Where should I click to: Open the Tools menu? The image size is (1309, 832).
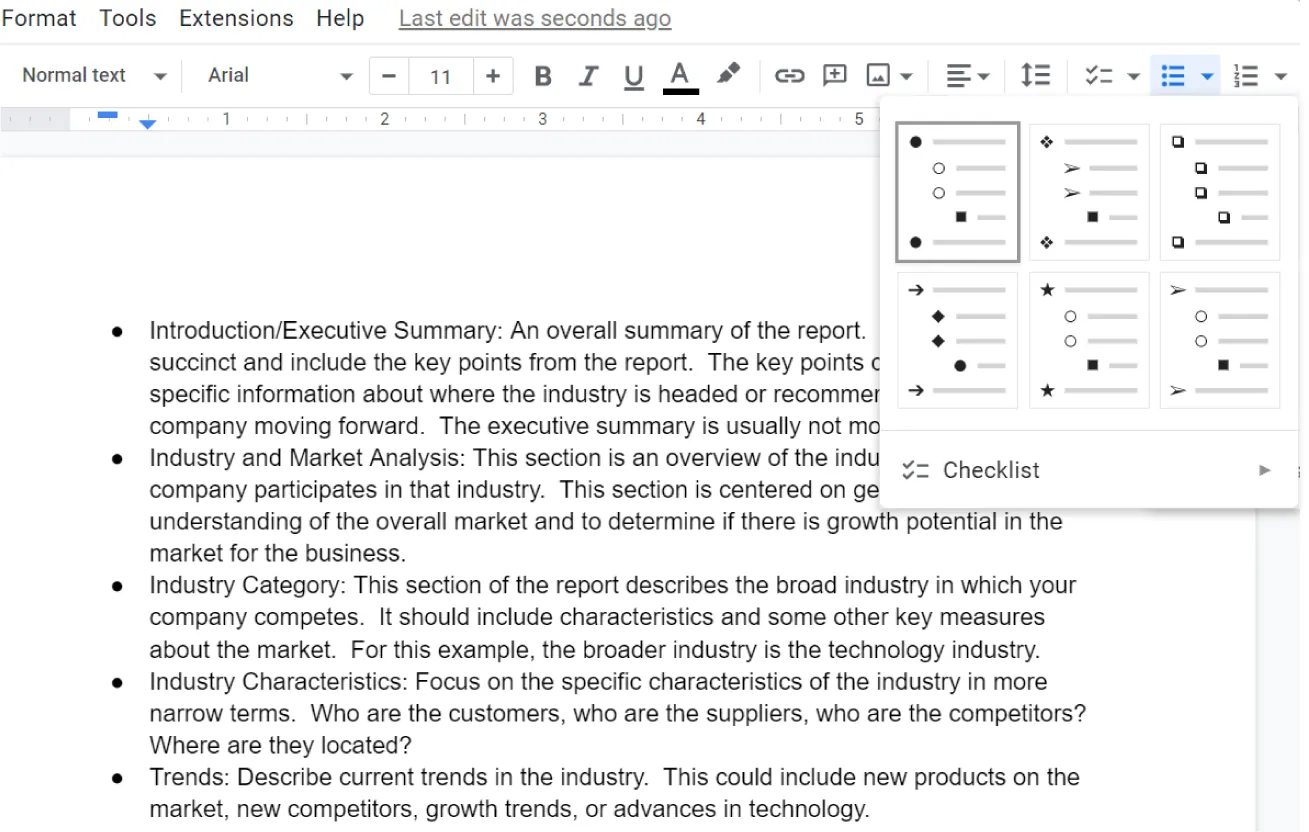coord(128,18)
